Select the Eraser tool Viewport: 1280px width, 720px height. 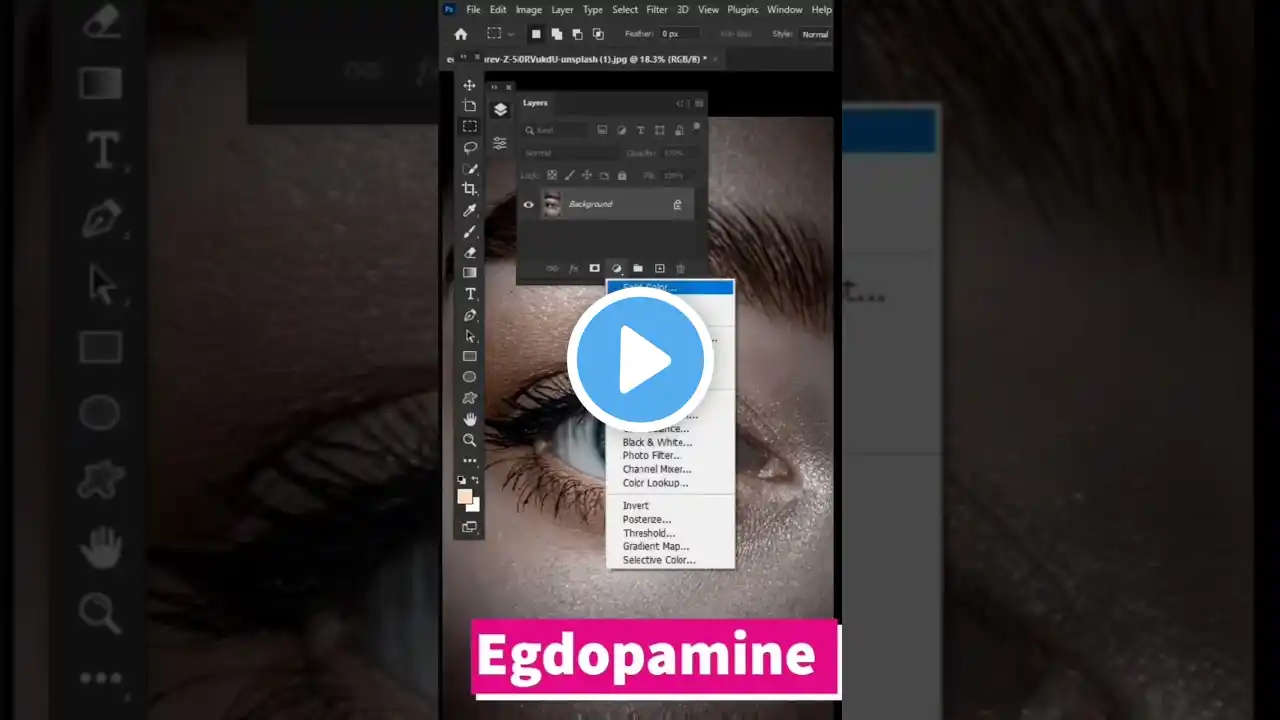coord(469,252)
